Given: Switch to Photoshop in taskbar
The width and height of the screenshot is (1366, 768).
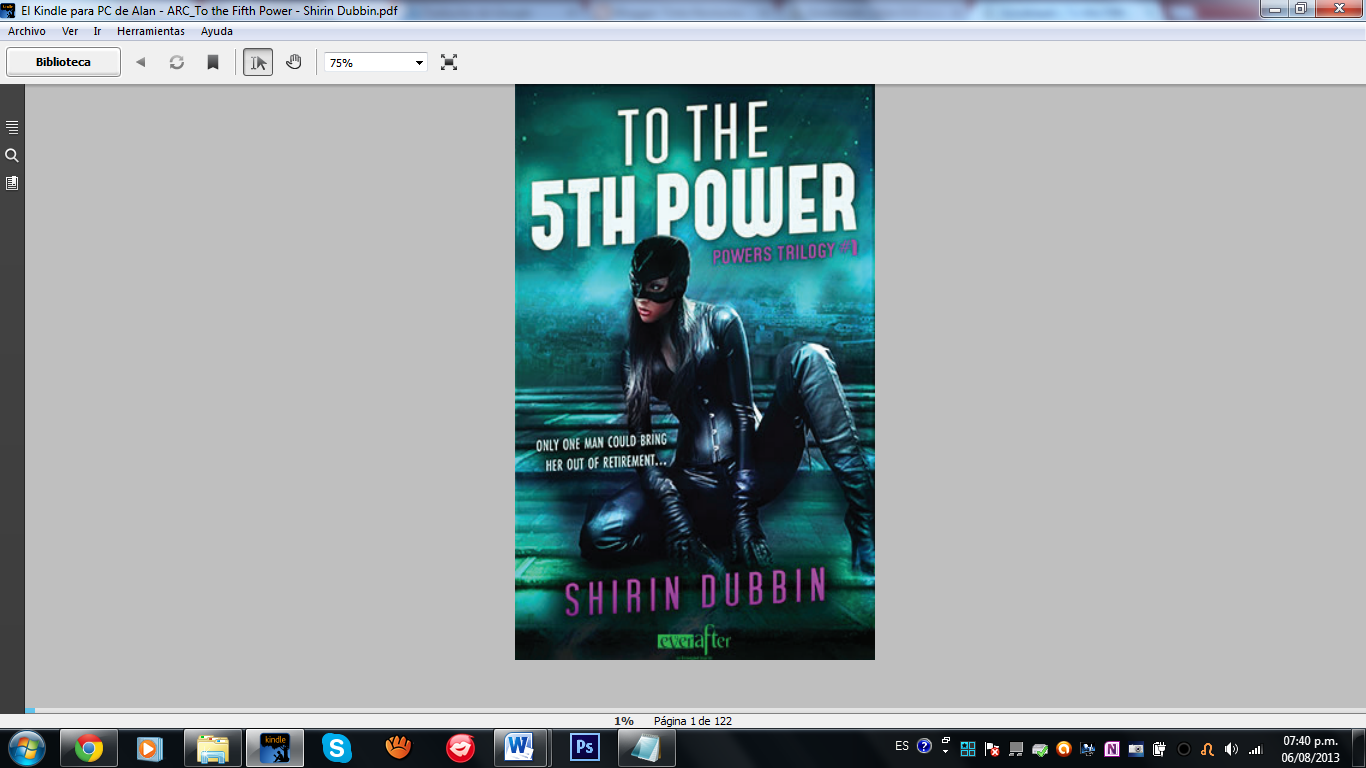Looking at the screenshot, I should tap(583, 748).
